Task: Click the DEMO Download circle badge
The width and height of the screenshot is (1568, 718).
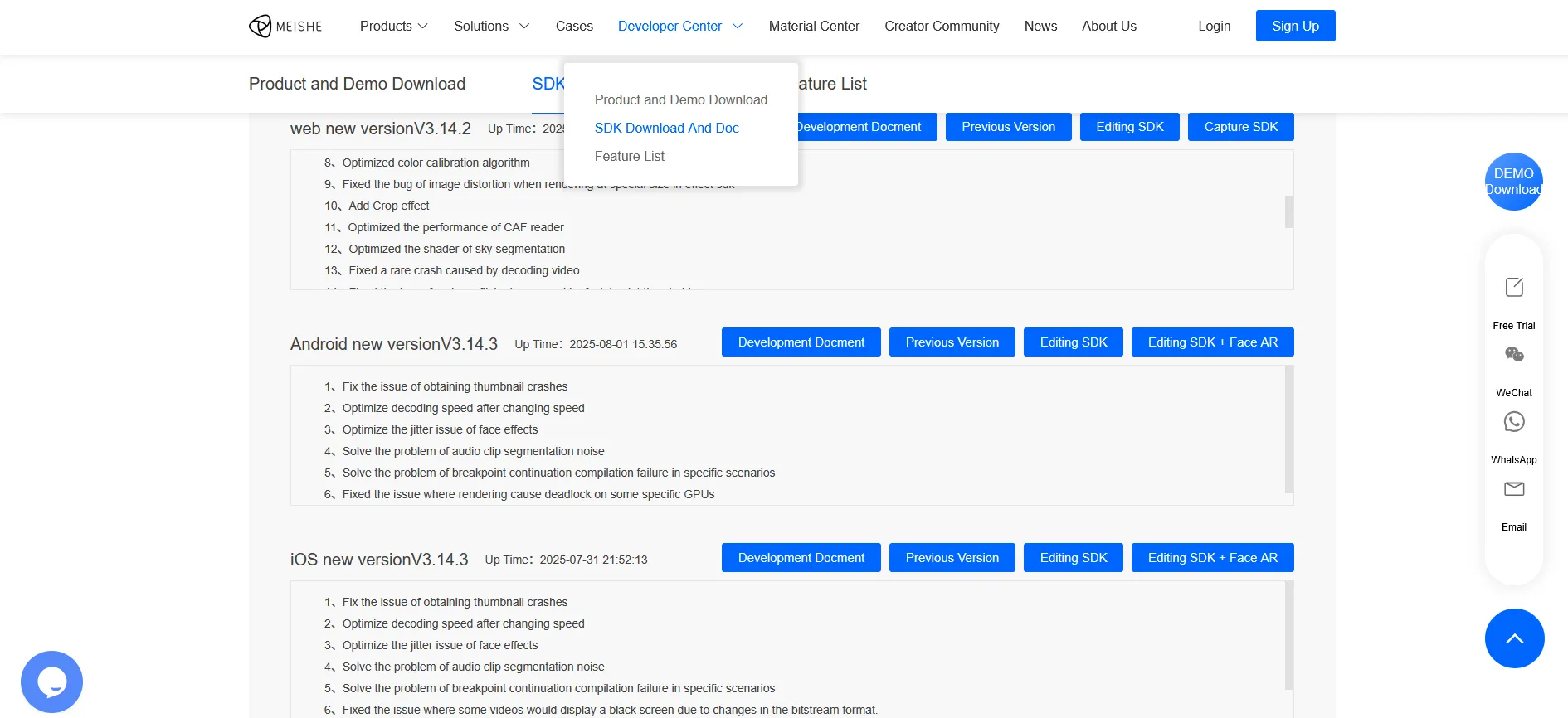Action: click(1513, 182)
